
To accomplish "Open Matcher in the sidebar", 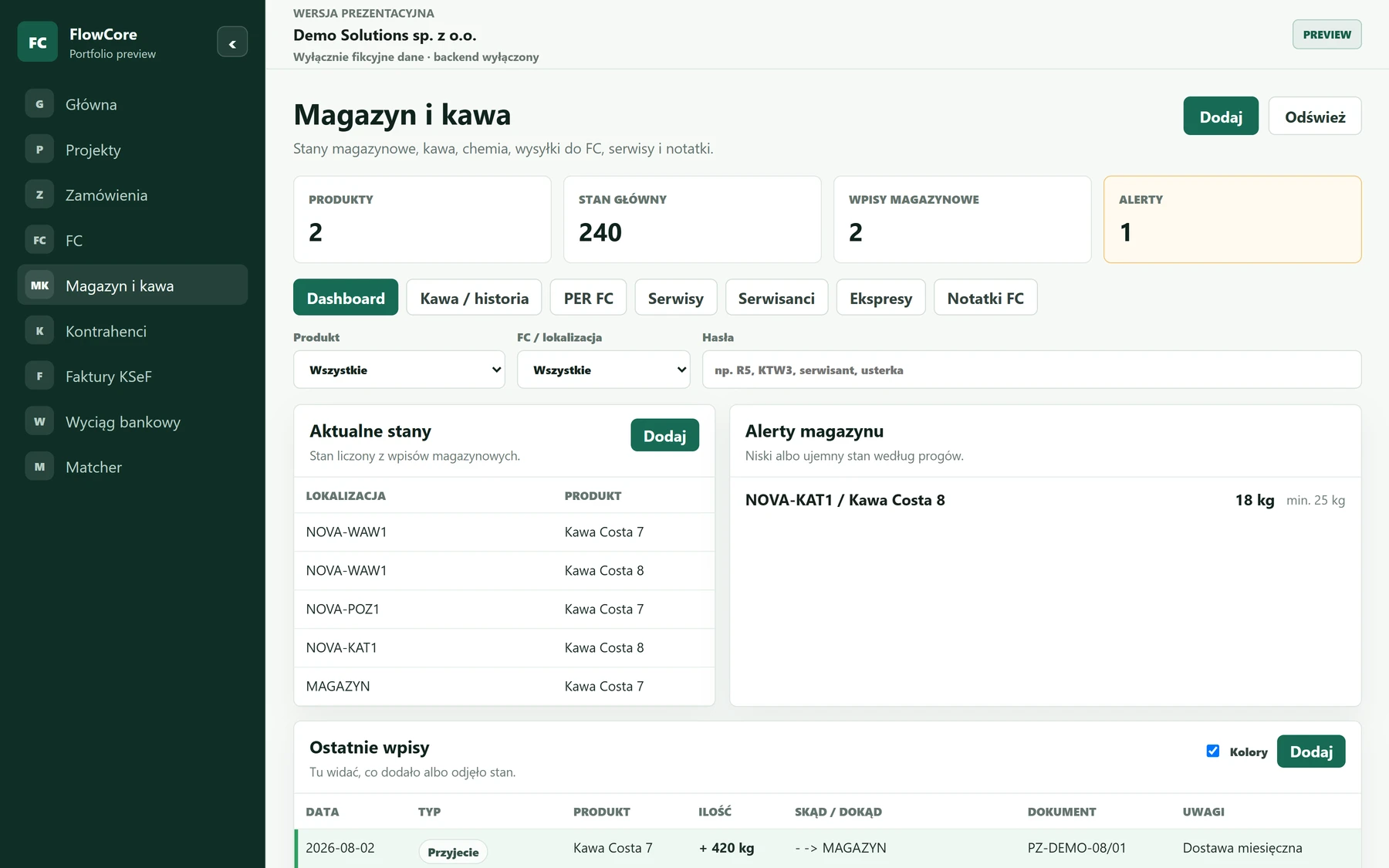I will tap(133, 467).
